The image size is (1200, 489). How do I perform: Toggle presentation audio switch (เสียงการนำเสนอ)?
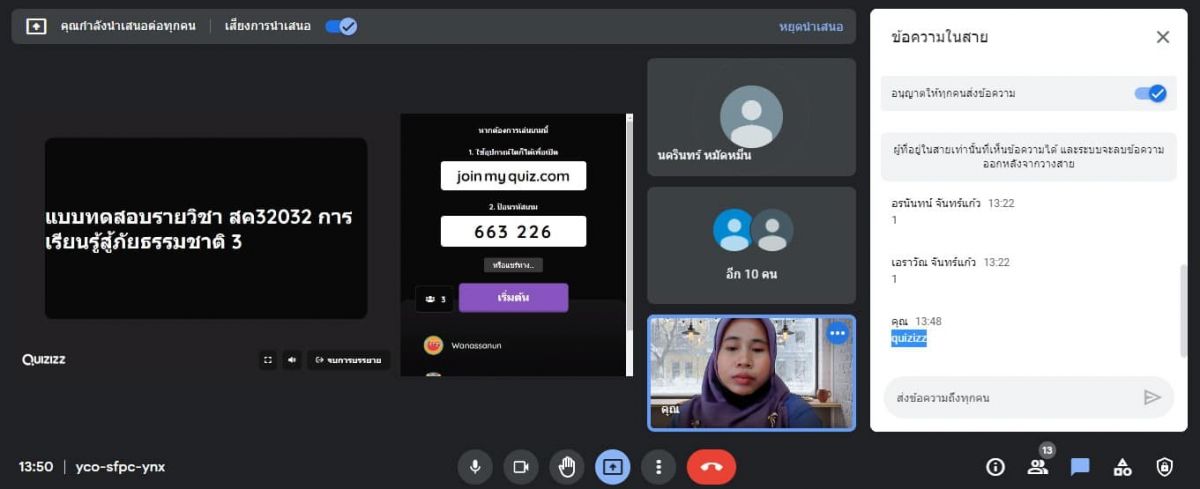click(341, 27)
